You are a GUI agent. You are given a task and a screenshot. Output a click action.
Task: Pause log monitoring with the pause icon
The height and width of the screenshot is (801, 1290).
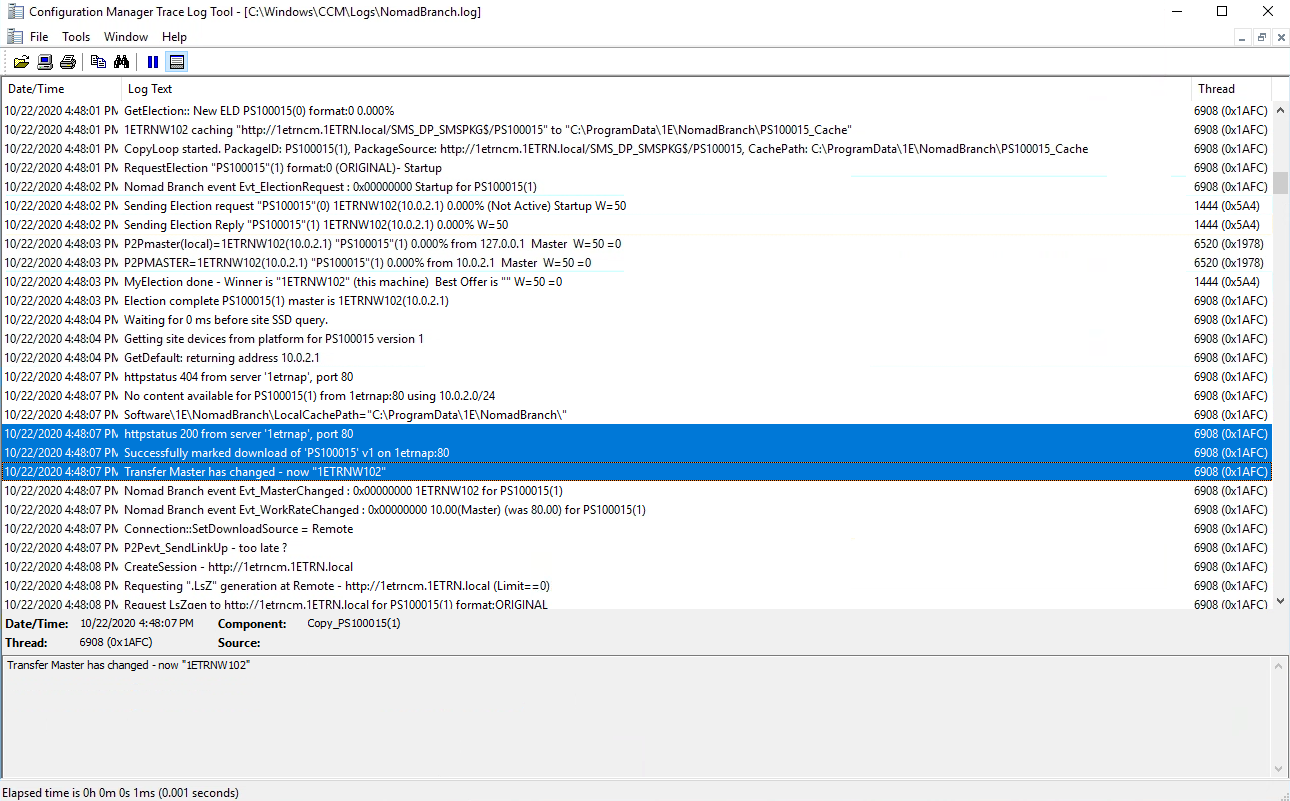153,62
